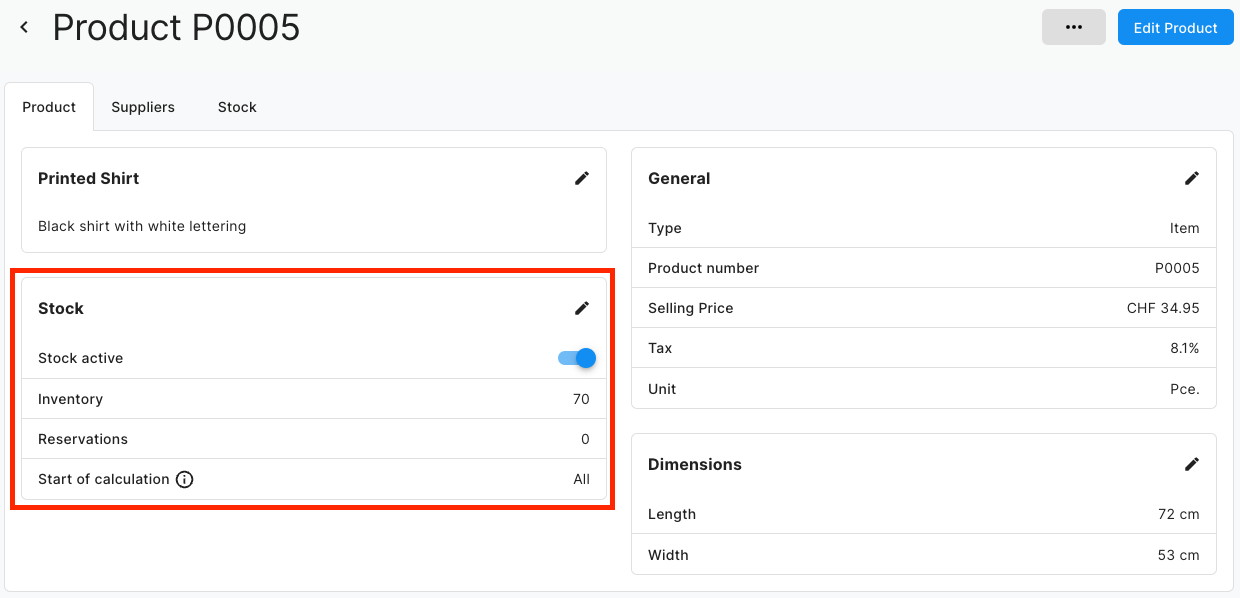Click the Edit Product button
The height and width of the screenshot is (598, 1240).
1176,27
